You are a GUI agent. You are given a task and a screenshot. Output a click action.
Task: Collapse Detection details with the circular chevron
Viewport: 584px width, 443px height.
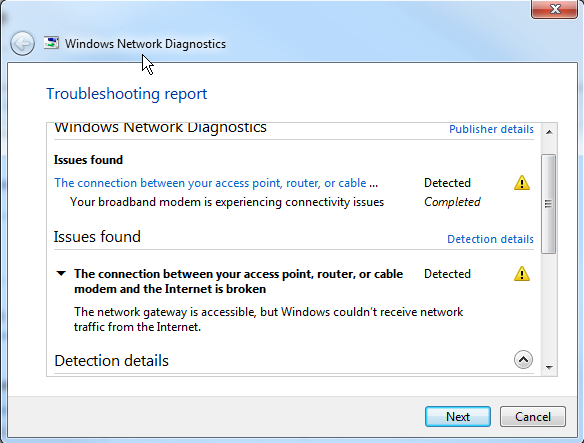click(523, 360)
